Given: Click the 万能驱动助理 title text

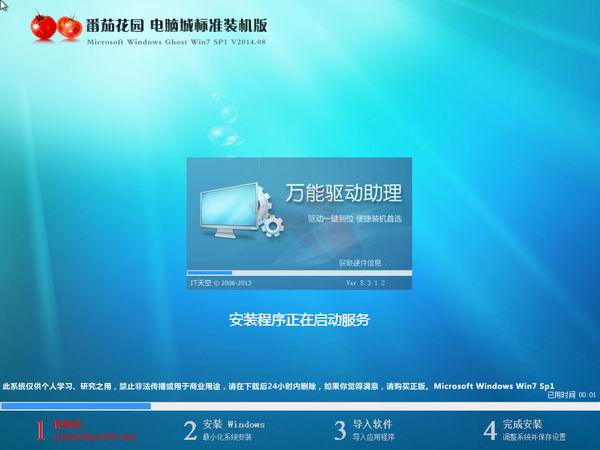Looking at the screenshot, I should [x=343, y=191].
